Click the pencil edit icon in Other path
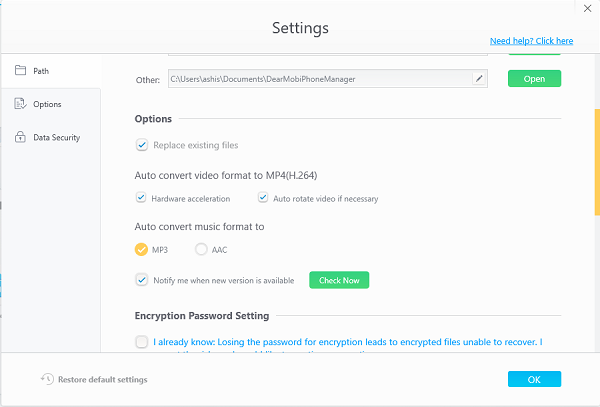The width and height of the screenshot is (600, 407). pyautogui.click(x=479, y=79)
